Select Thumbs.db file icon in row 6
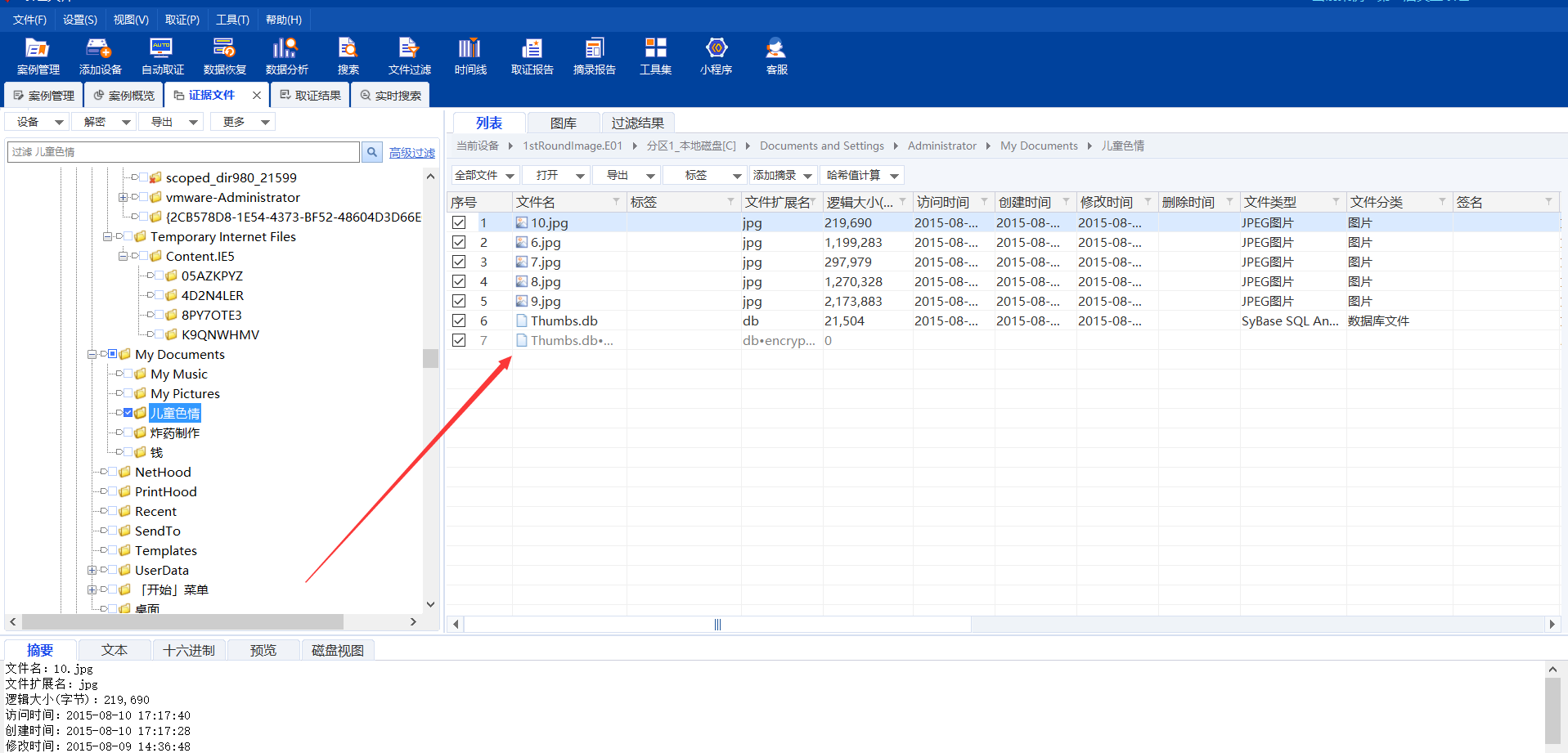 point(522,320)
